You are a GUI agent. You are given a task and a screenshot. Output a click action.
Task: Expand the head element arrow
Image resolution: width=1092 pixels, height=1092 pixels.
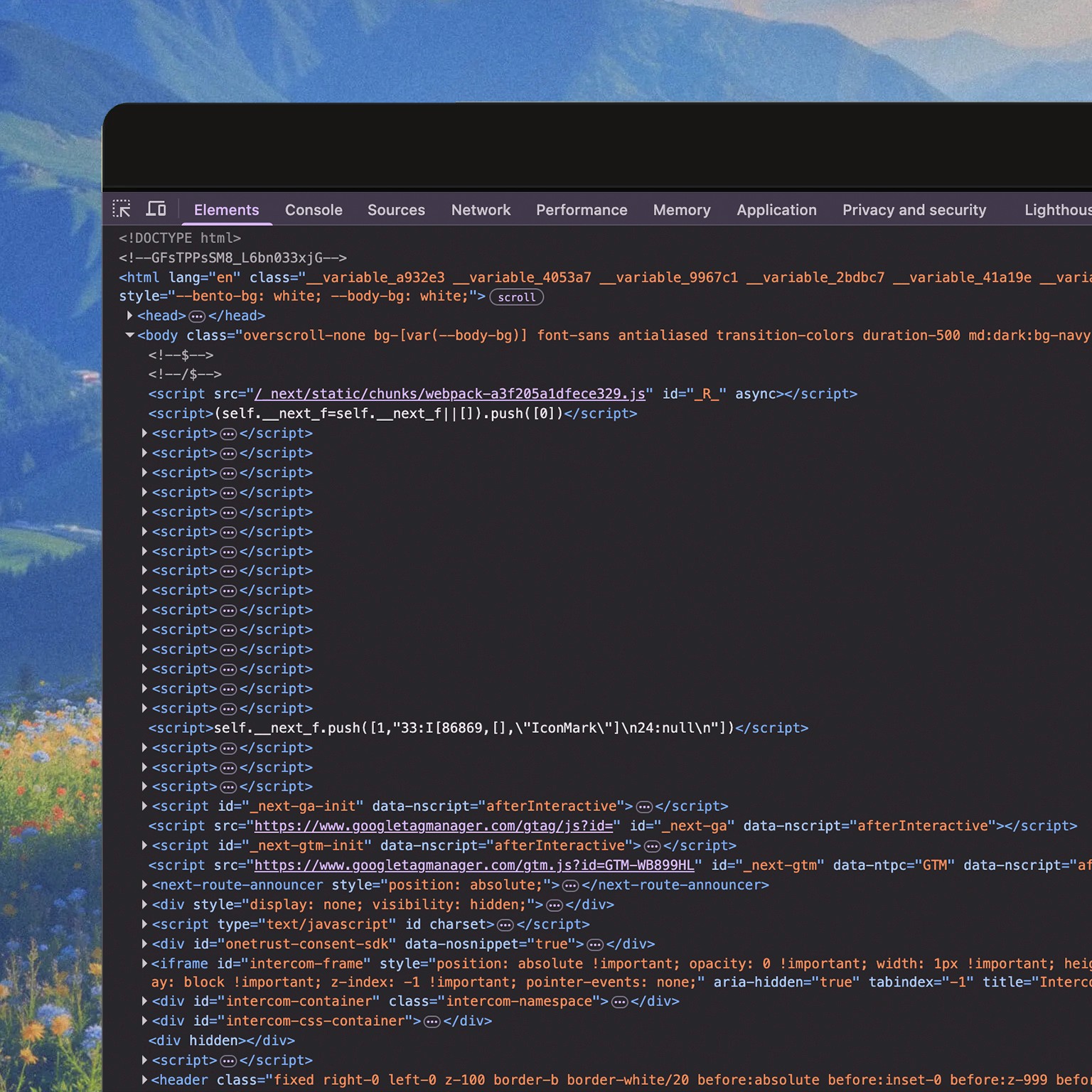(129, 315)
